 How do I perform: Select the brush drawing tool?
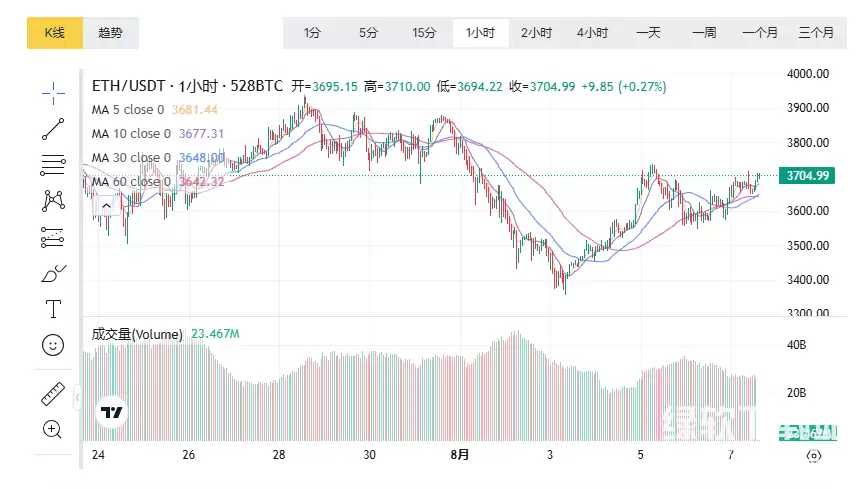click(53, 273)
